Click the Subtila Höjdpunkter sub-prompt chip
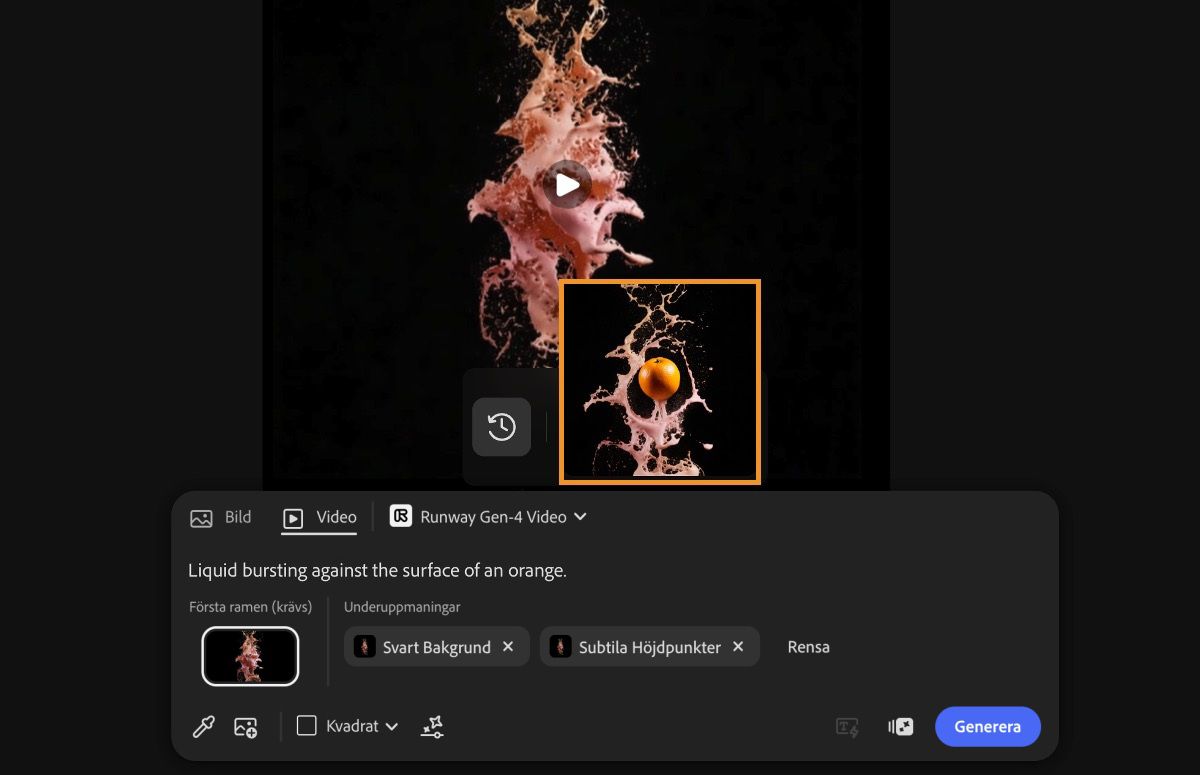 tap(650, 647)
